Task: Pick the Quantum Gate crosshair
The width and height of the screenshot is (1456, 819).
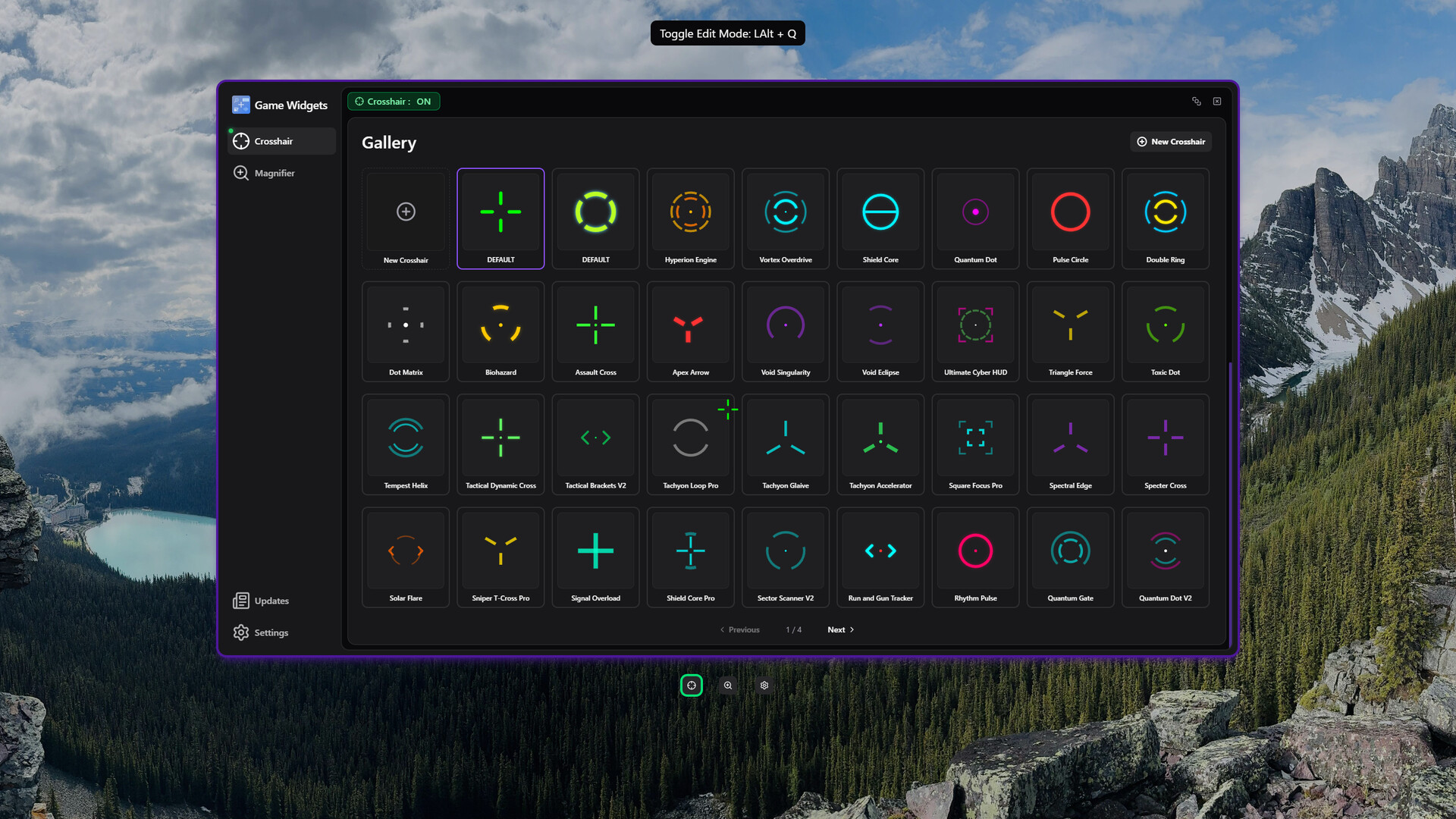Action: point(1070,557)
